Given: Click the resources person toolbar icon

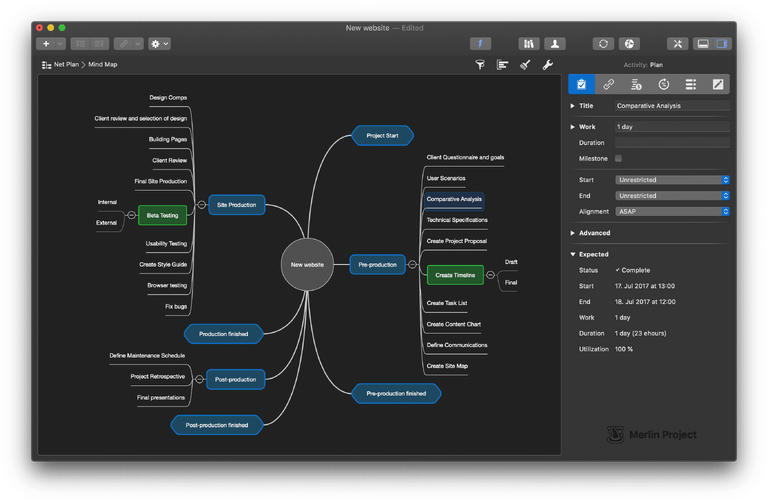Looking at the screenshot, I should click(553, 44).
